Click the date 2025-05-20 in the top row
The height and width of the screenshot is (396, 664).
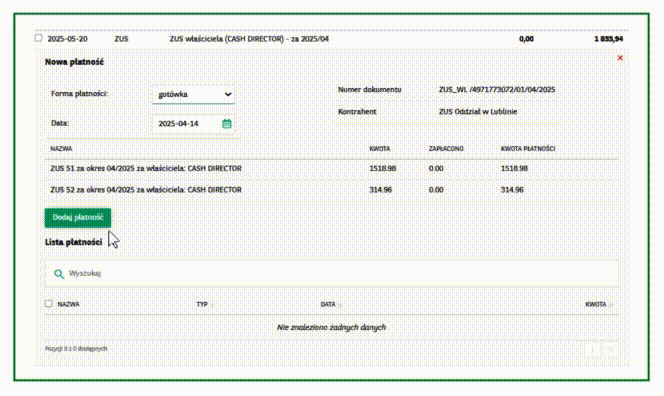67,39
